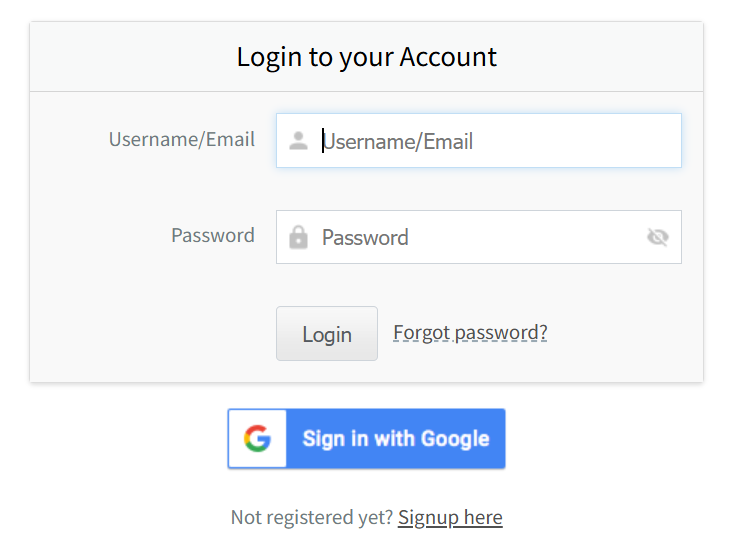Show the hidden password via eye-slash icon
Screen dimensions: 734x554
coord(658,237)
